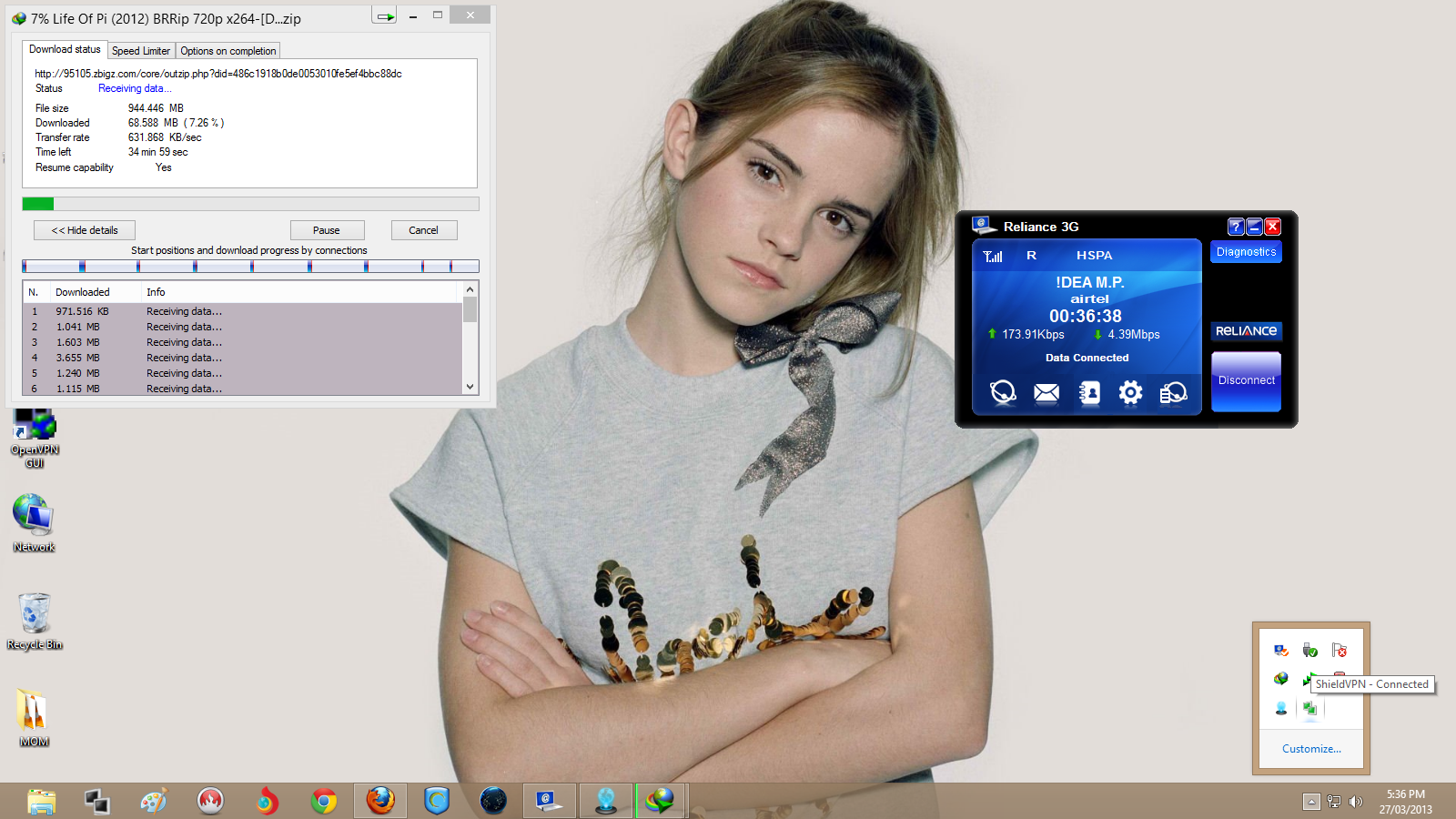
Task: Open the Options on completion tab
Action: 228,51
